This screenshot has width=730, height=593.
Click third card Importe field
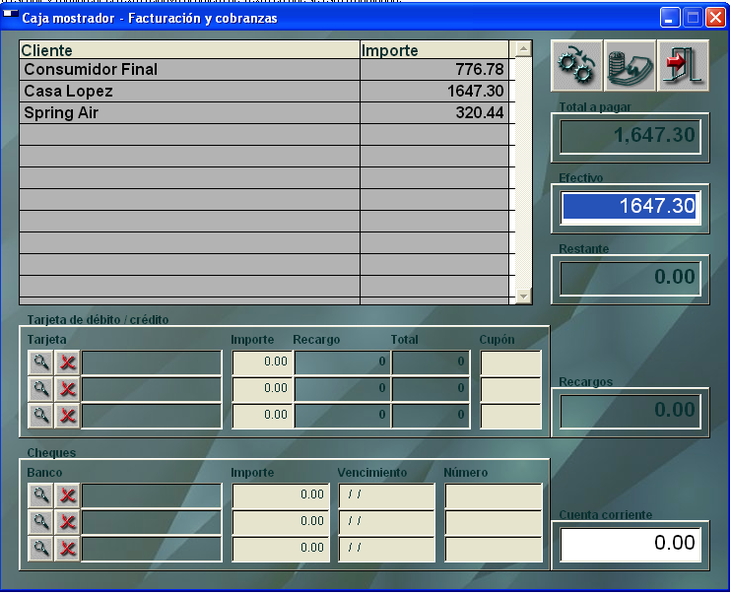coord(262,415)
